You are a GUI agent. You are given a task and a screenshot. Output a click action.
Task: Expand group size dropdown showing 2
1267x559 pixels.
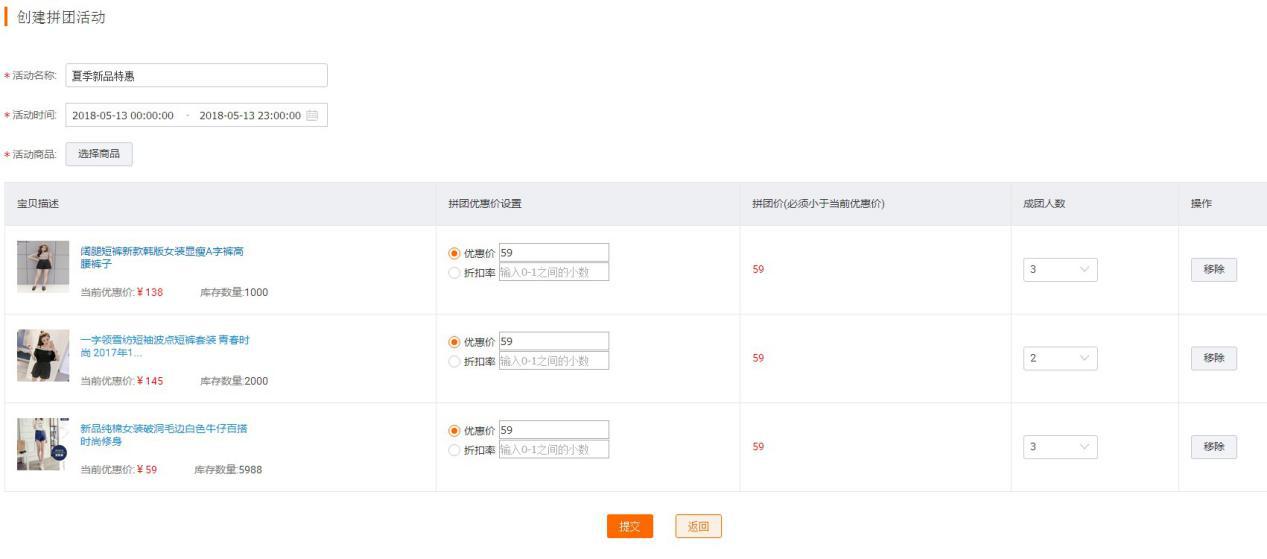click(x=1059, y=358)
